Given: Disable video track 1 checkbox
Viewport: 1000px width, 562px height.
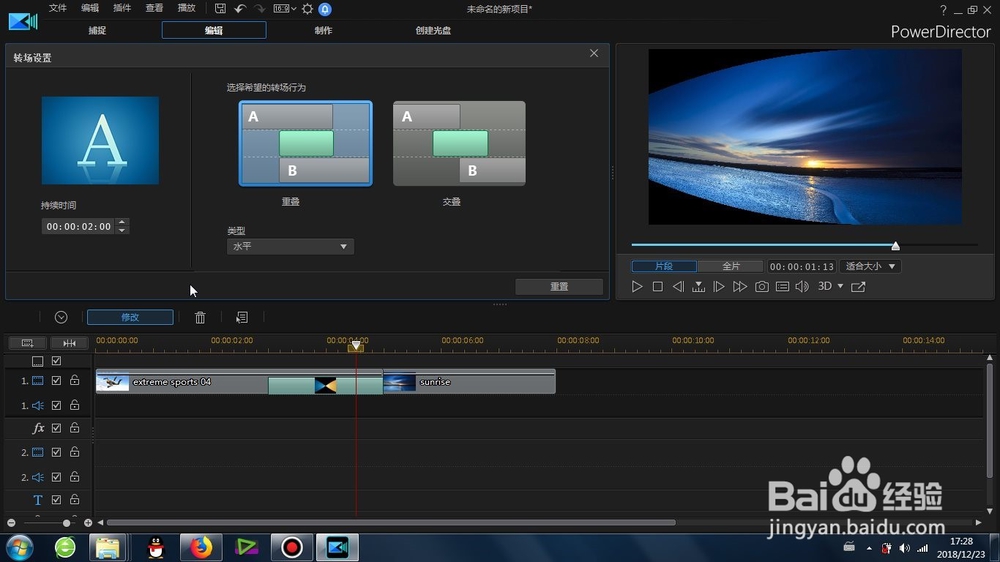Looking at the screenshot, I should [x=56, y=381].
